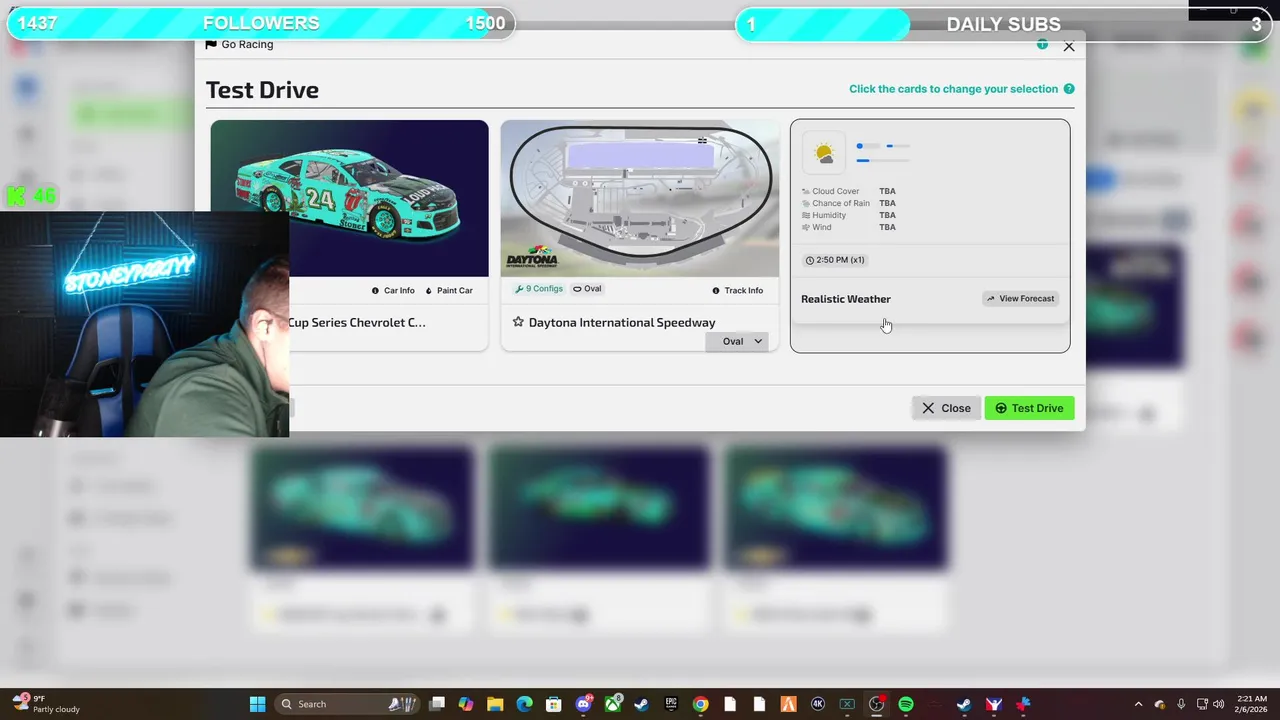Start the session with Test Drive button
This screenshot has width=1280, height=720.
pos(1029,408)
